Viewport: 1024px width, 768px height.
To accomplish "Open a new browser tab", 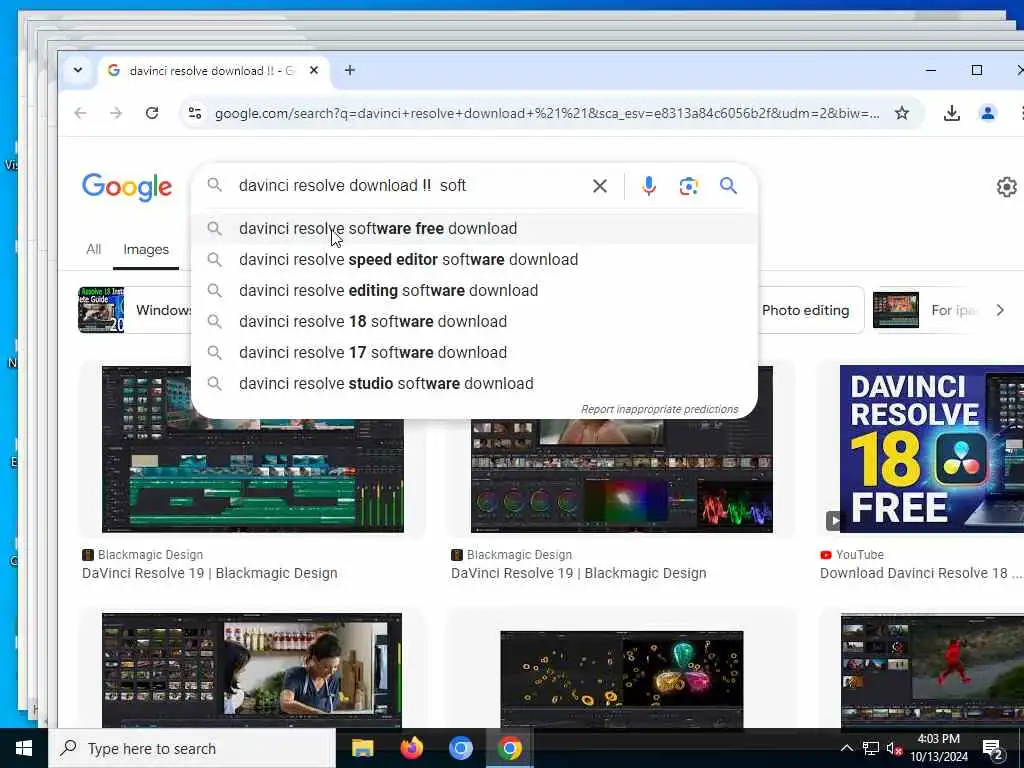I will (350, 70).
